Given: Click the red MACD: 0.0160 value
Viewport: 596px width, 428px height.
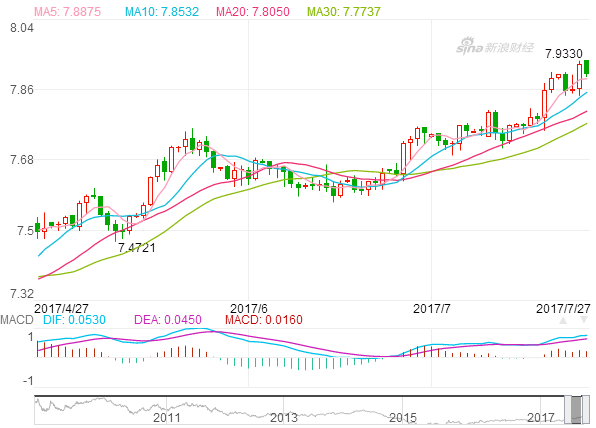Looking at the screenshot, I should 264,320.
